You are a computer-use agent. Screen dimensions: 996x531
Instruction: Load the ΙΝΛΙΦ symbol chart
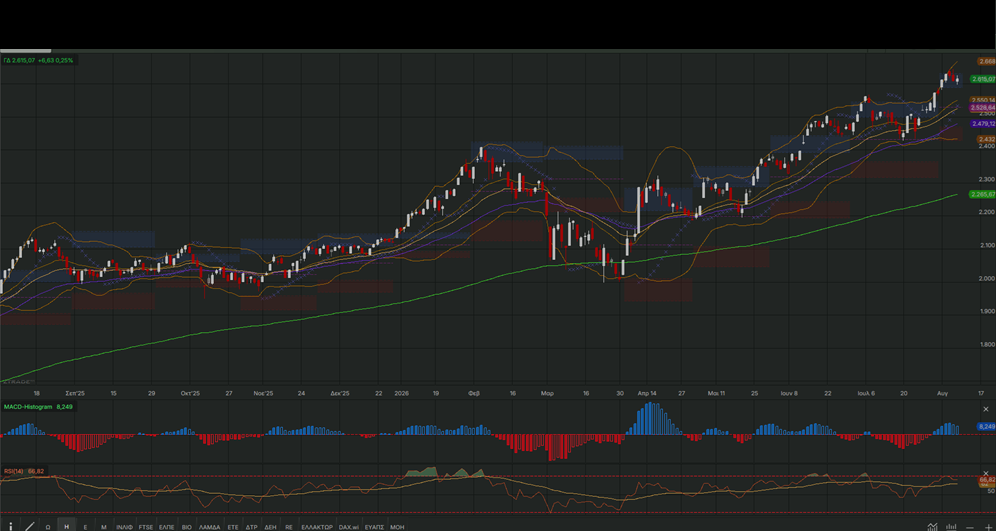pyautogui.click(x=124, y=527)
